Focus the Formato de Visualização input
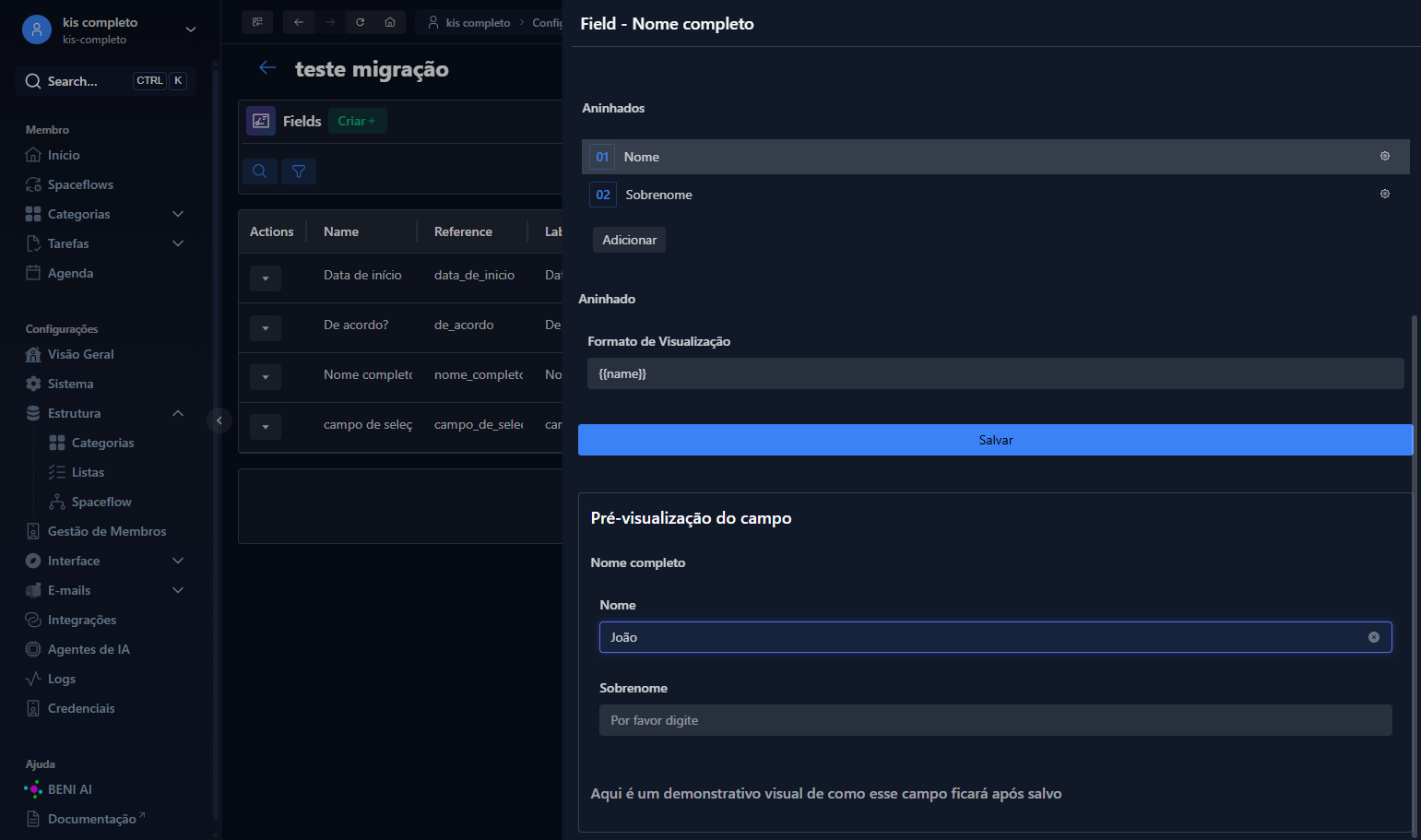 tap(996, 373)
